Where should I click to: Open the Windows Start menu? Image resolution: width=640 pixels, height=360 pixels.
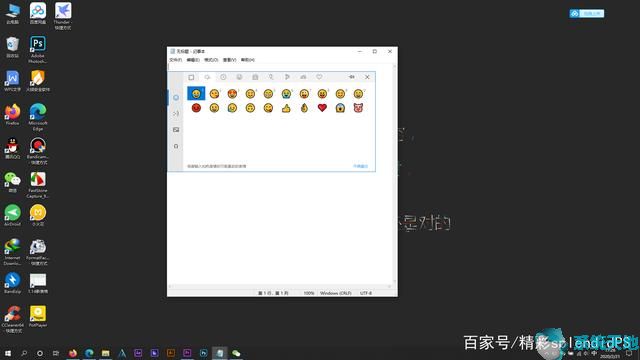click(7, 353)
